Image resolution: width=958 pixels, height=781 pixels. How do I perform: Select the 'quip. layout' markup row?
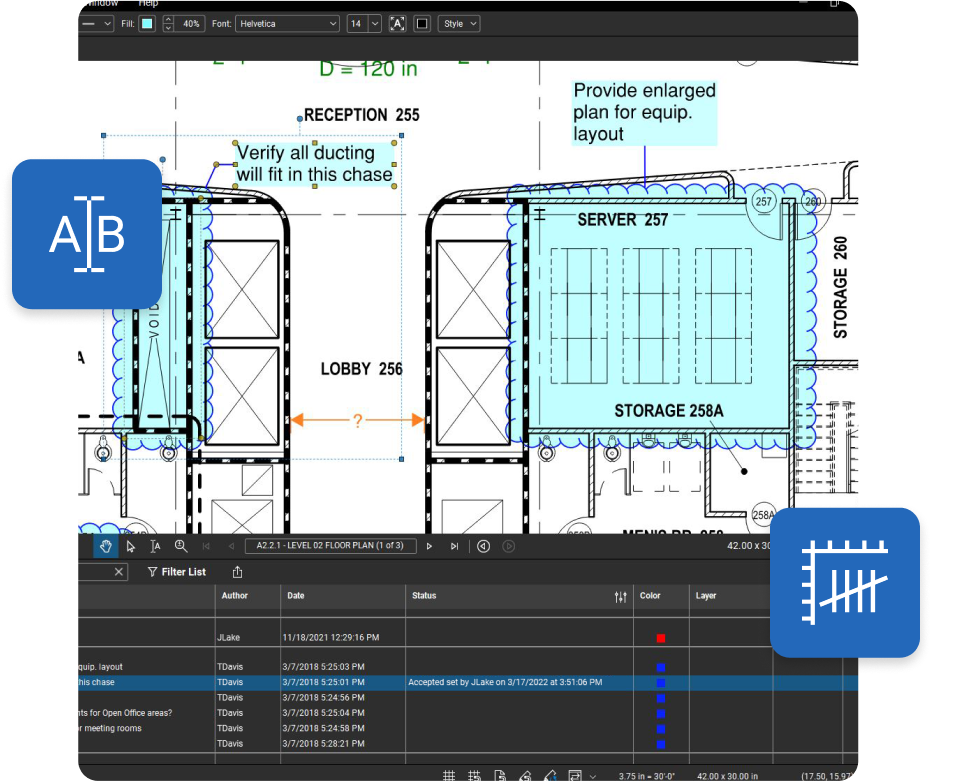[468, 667]
